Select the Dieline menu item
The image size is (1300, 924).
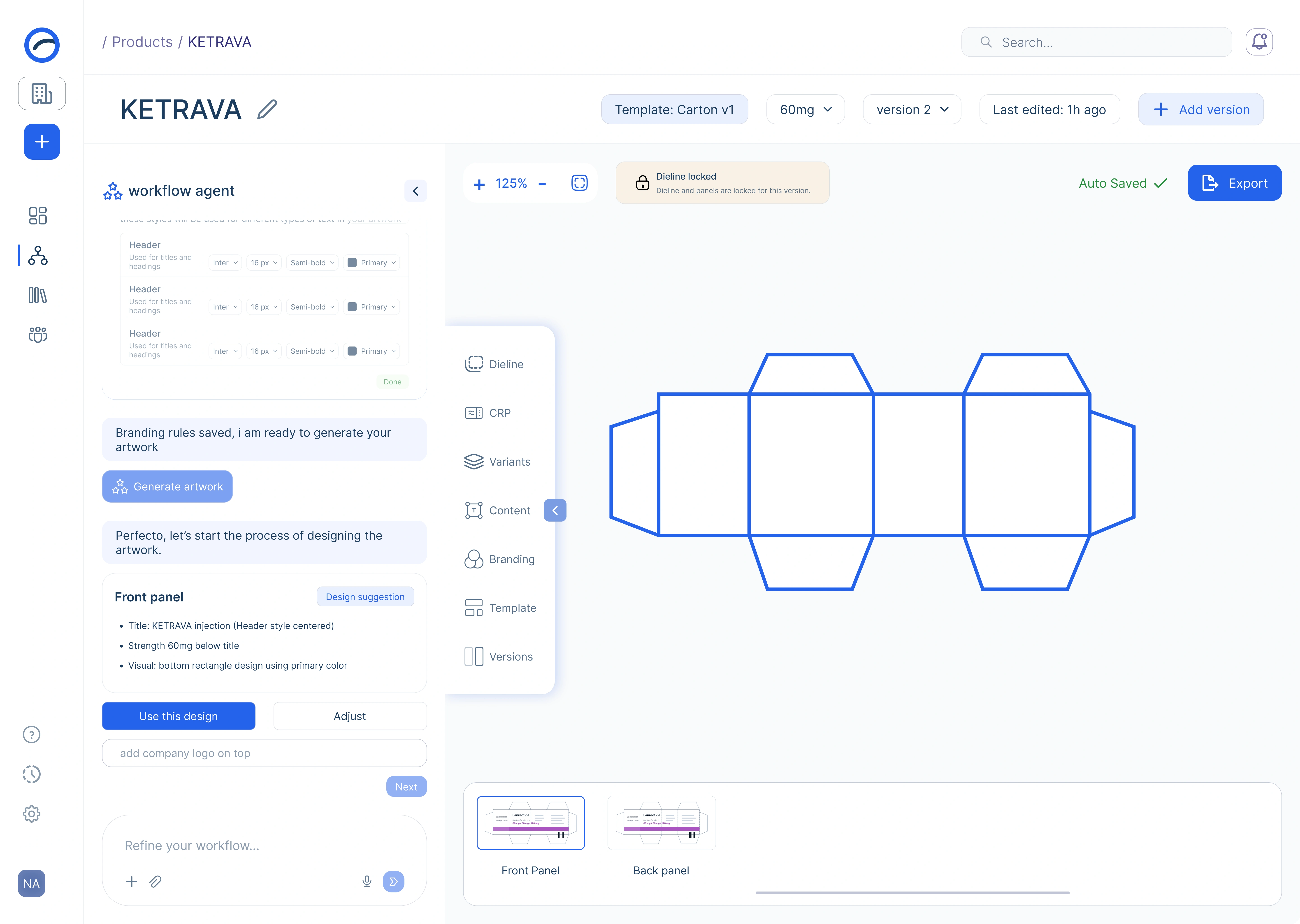[494, 364]
